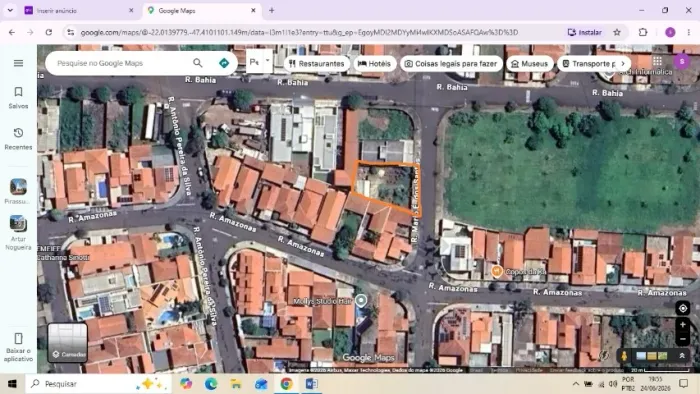Expand the dropdown beside the flag tool
The width and height of the screenshot is (700, 394).
267,61
